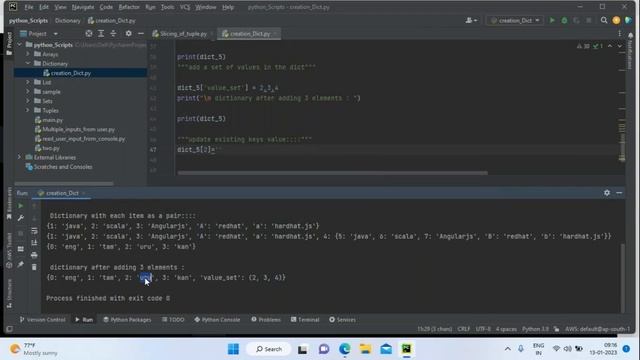Click the select opened file target icon
Viewport: 640px width, 360px height.
point(89,33)
